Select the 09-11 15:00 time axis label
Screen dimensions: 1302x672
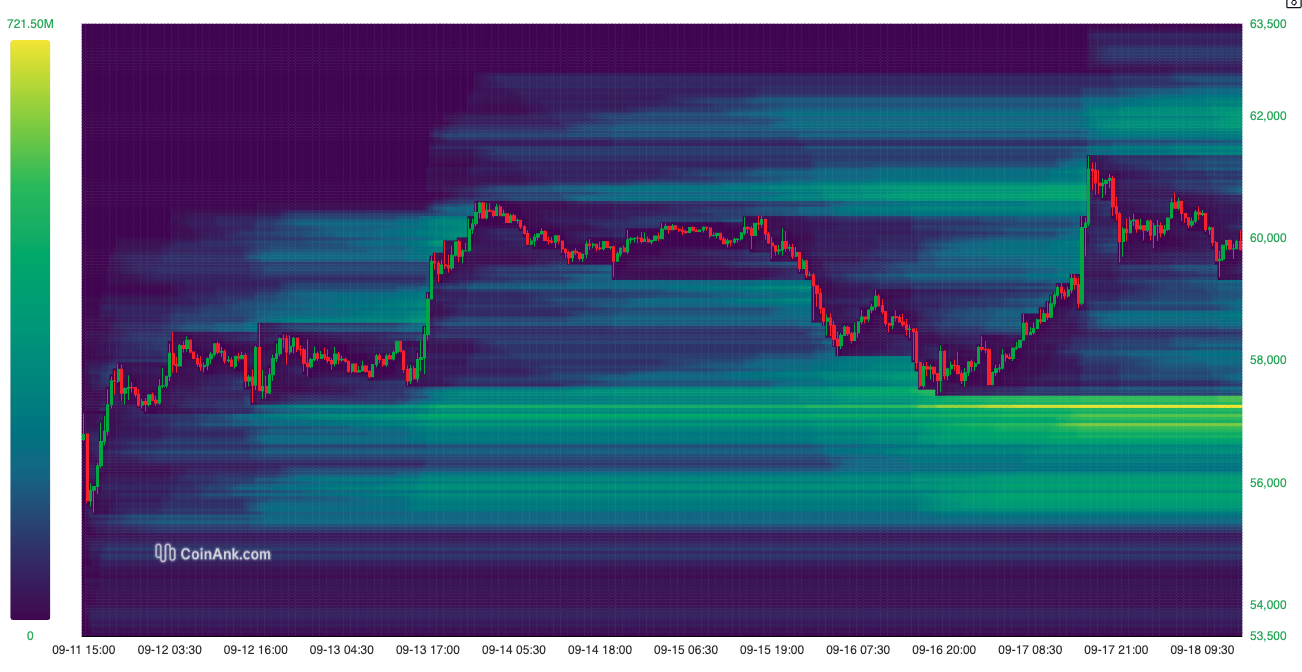pos(84,650)
